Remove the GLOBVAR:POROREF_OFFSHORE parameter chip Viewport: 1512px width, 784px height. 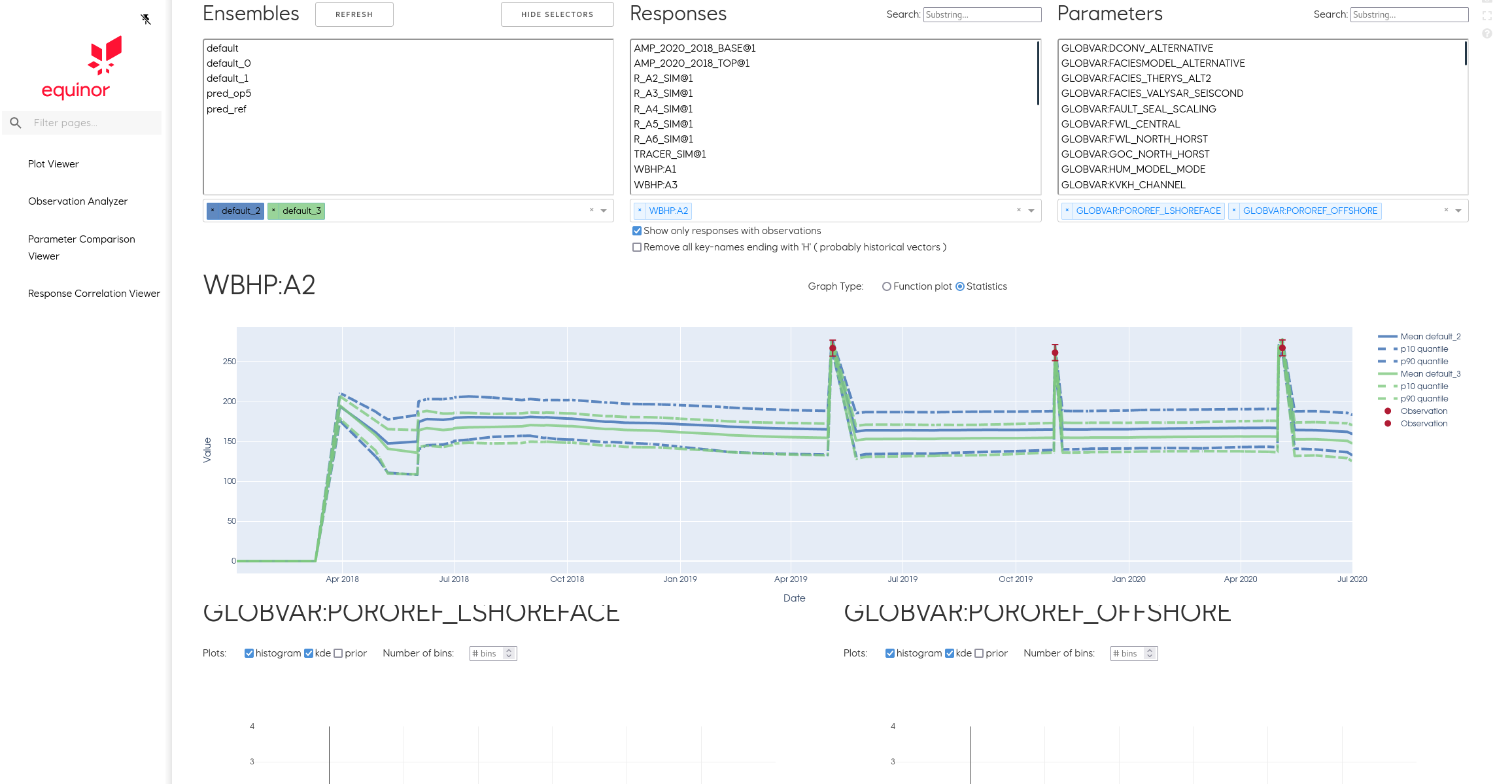(1235, 211)
